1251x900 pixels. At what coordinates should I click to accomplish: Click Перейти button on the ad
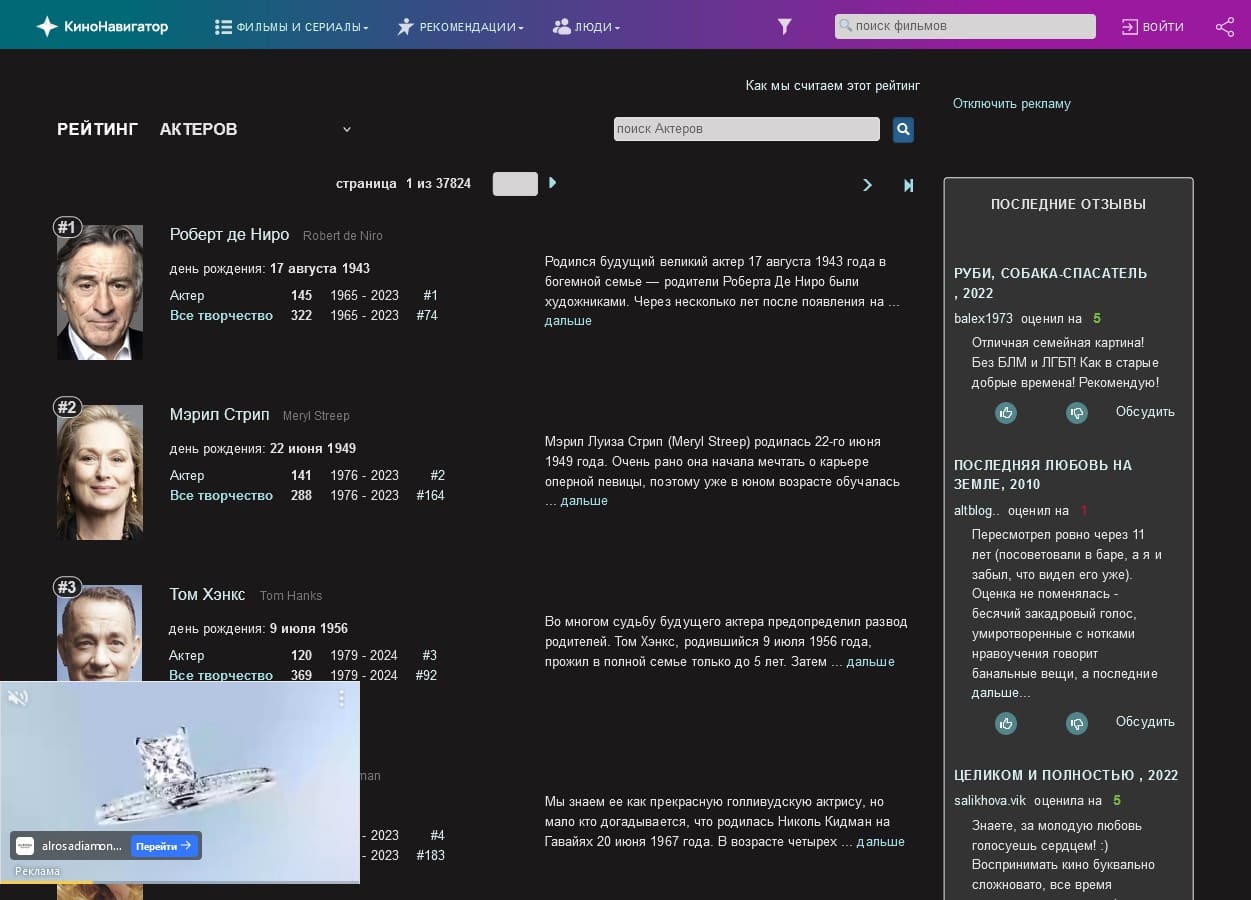click(164, 845)
